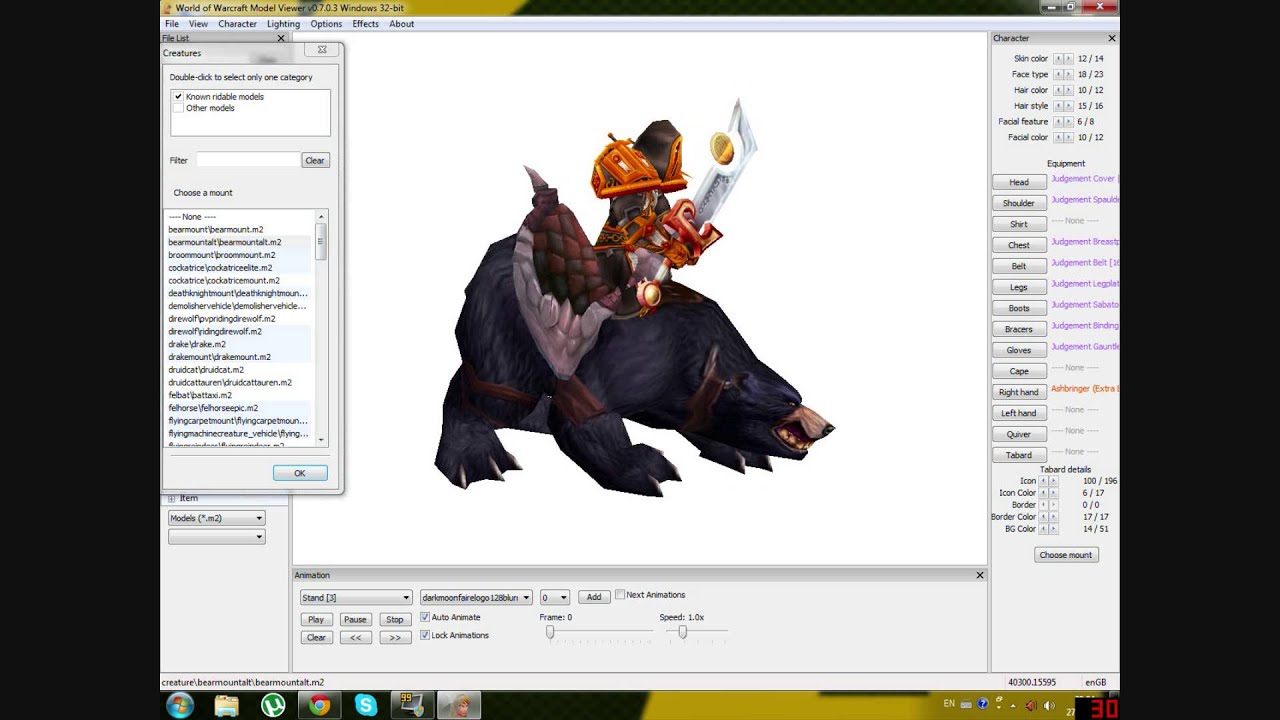This screenshot has width=1280, height=720.
Task: Click next Hair style arrow
Action: (x=1068, y=106)
